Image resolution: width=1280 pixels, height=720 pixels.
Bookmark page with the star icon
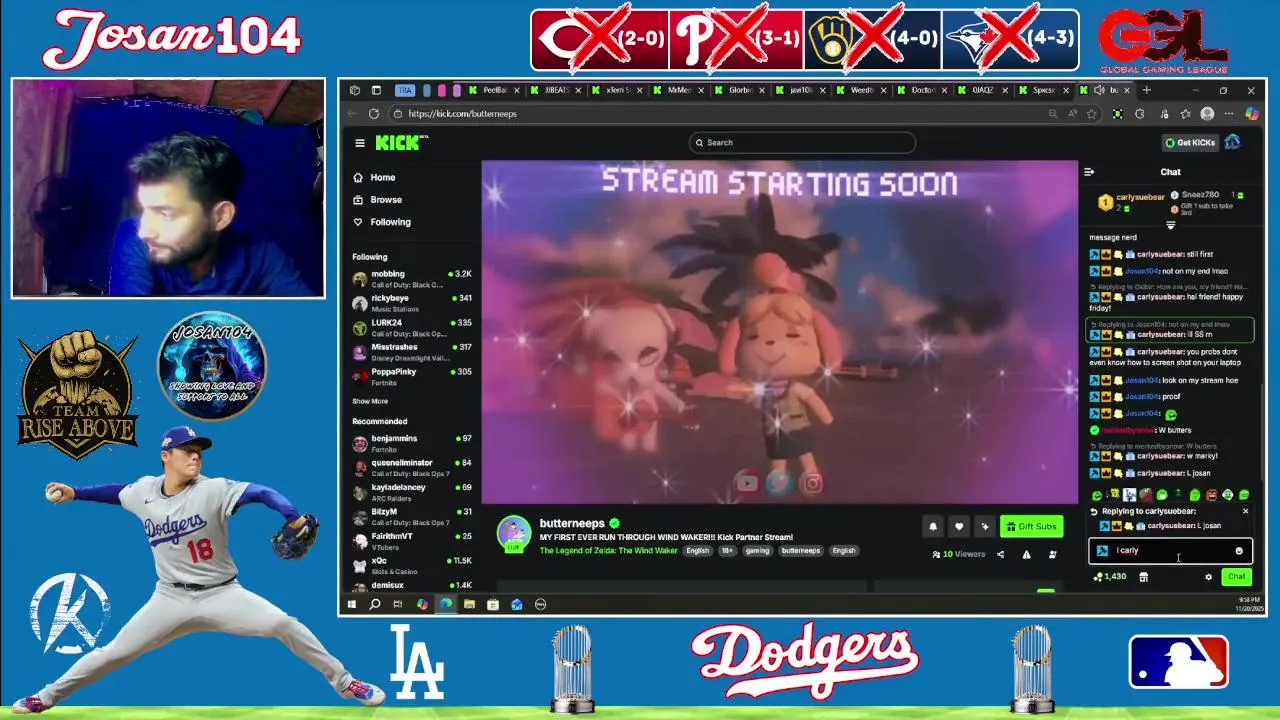tap(1092, 114)
